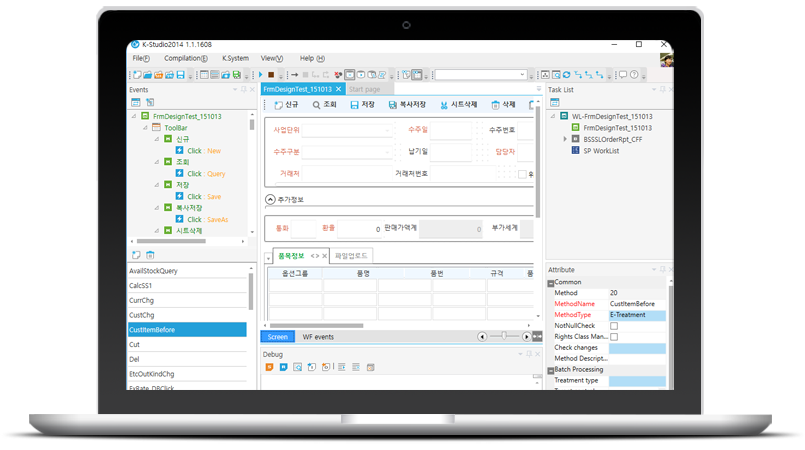Click the 조회 (Query) magnifier icon

(315, 104)
